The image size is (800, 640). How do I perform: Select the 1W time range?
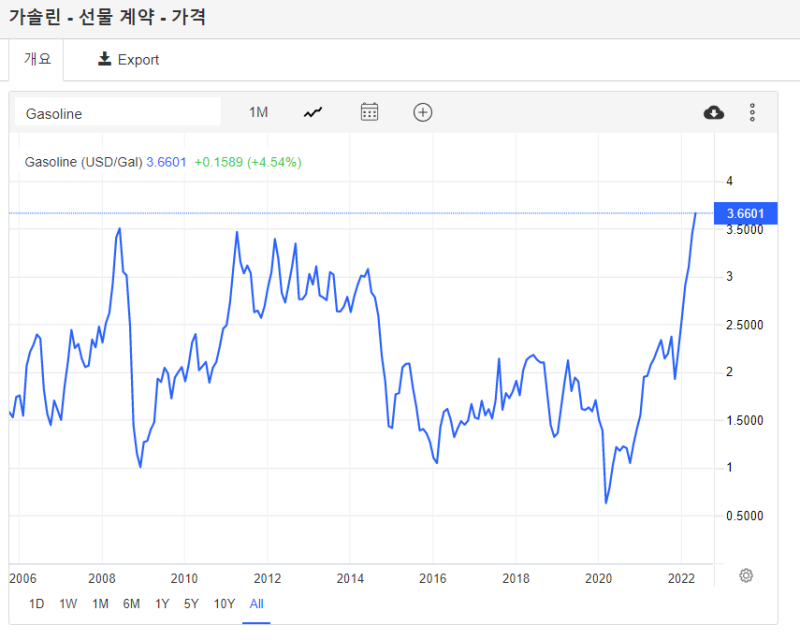coord(68,604)
